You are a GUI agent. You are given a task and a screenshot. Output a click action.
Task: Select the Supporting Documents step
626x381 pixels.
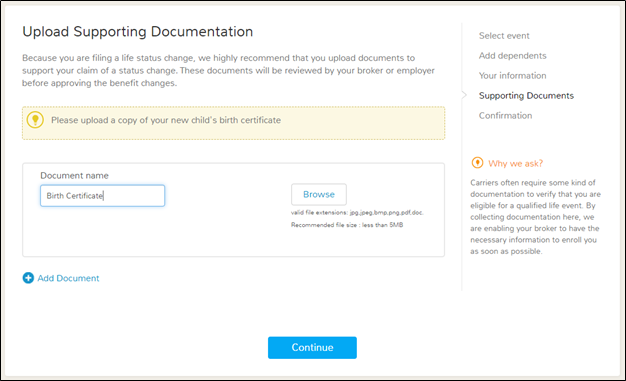point(526,96)
